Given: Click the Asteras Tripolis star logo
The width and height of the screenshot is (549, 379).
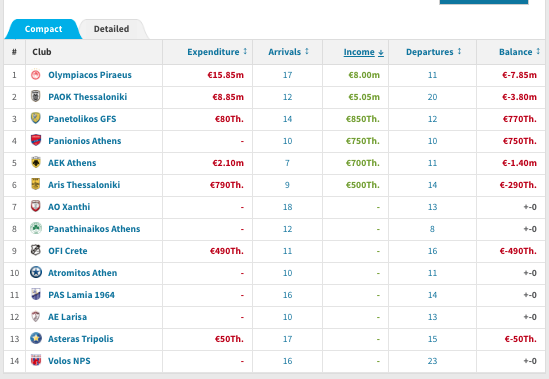Looking at the screenshot, I should [36, 338].
